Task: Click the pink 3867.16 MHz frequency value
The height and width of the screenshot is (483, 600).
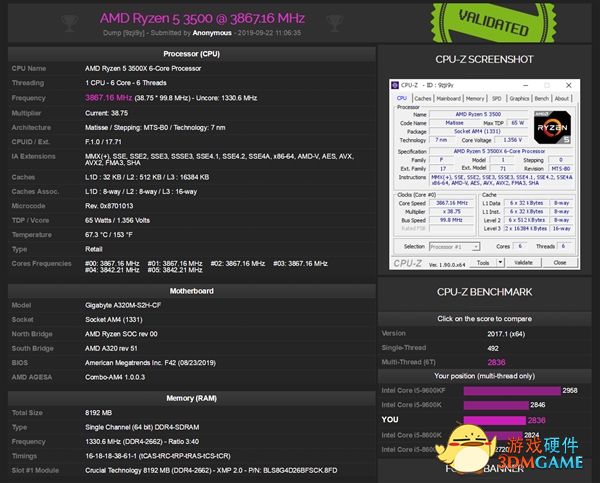Action: pyautogui.click(x=109, y=98)
